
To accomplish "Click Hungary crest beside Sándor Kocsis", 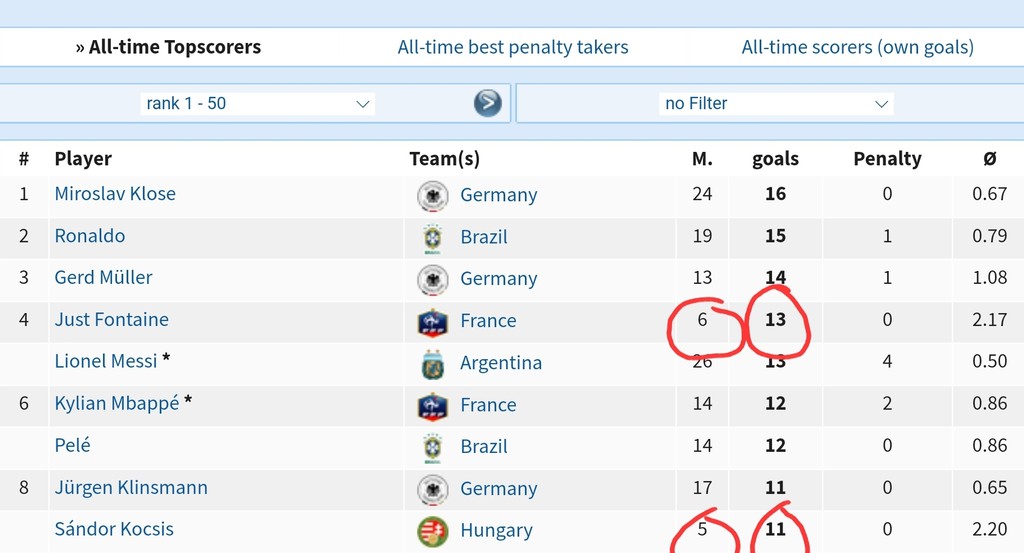I will pos(432,531).
